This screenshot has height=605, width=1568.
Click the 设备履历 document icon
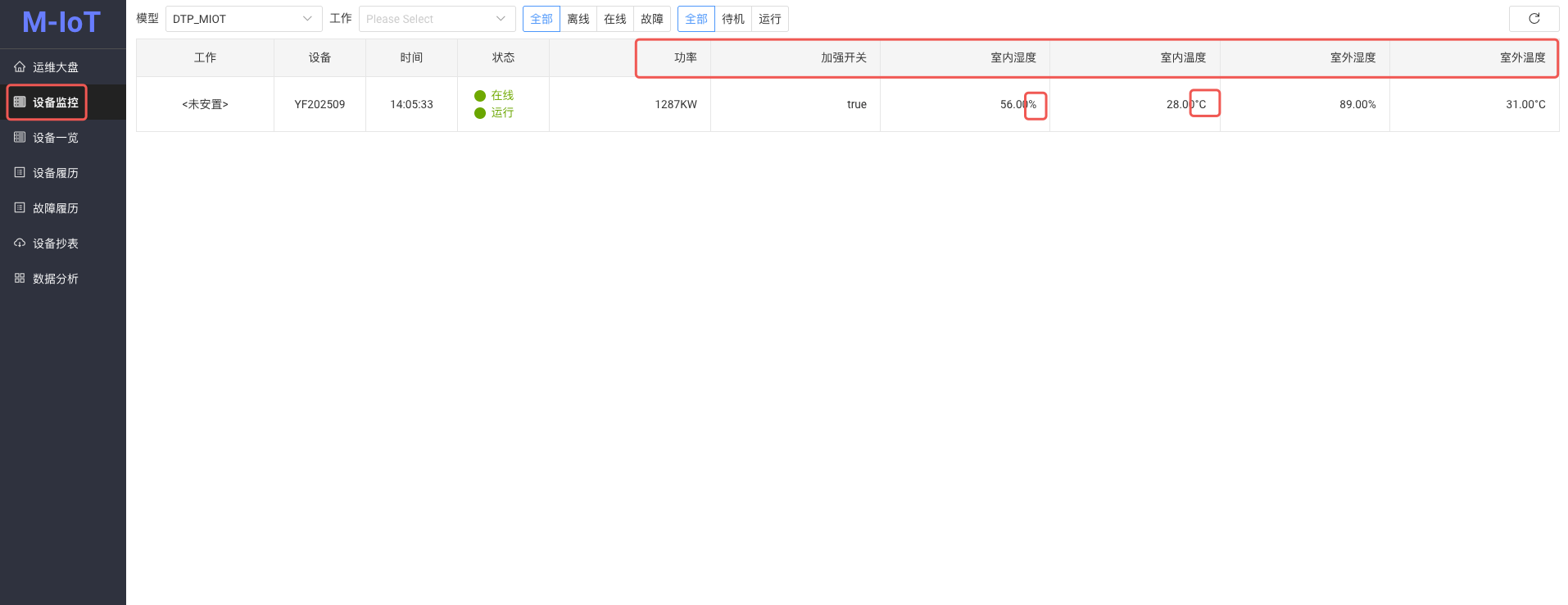pyautogui.click(x=20, y=173)
